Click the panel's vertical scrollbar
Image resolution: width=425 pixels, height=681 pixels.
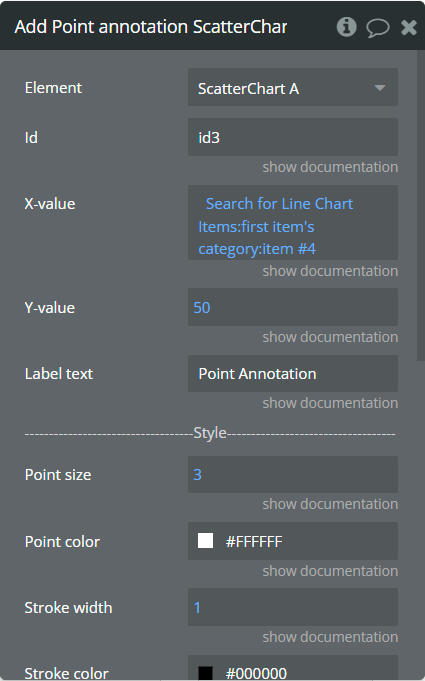pyautogui.click(x=421, y=205)
